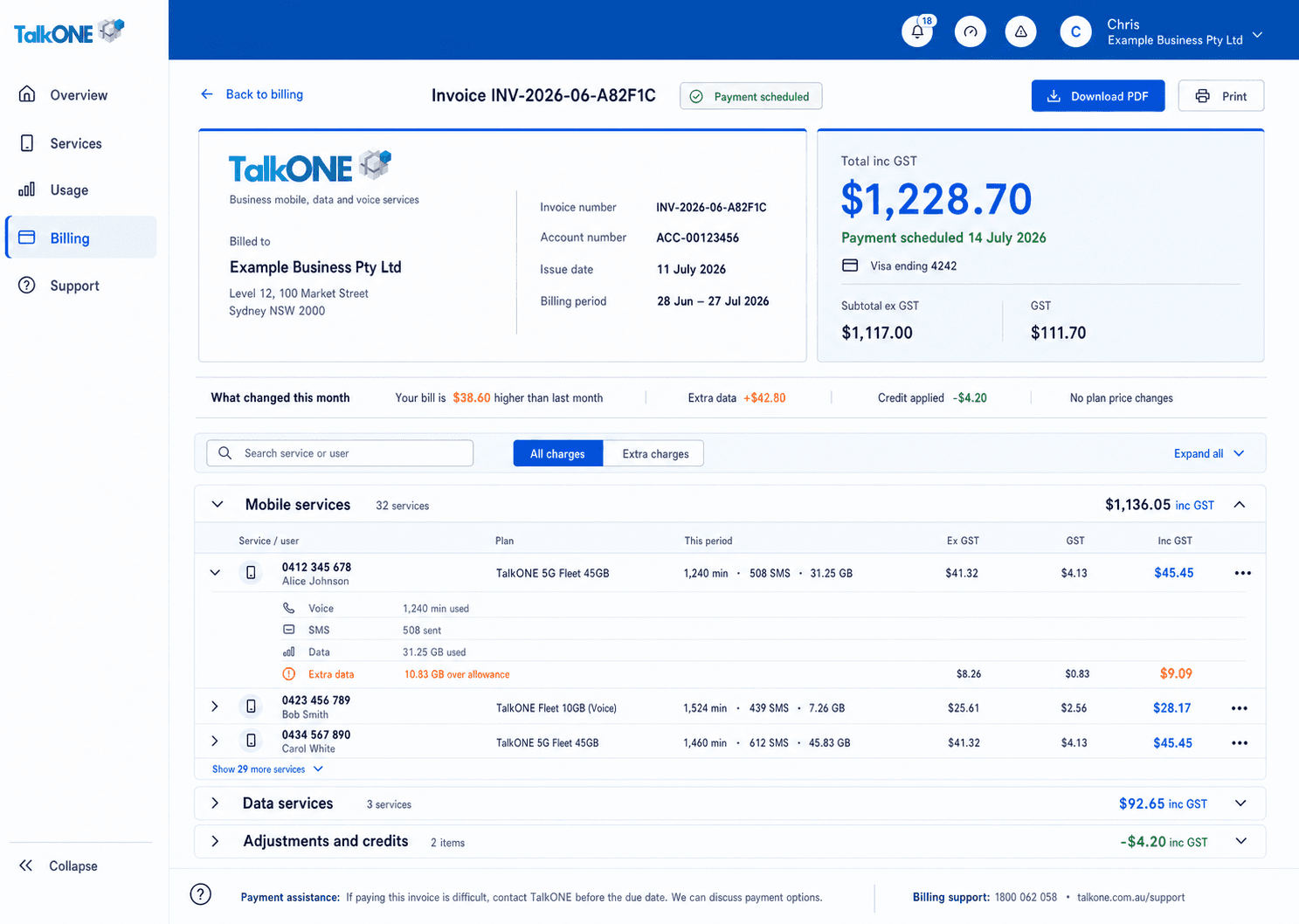Click invoice number INV-2026-06-A82F1C in details
This screenshot has height=924, width=1299.
click(x=711, y=207)
